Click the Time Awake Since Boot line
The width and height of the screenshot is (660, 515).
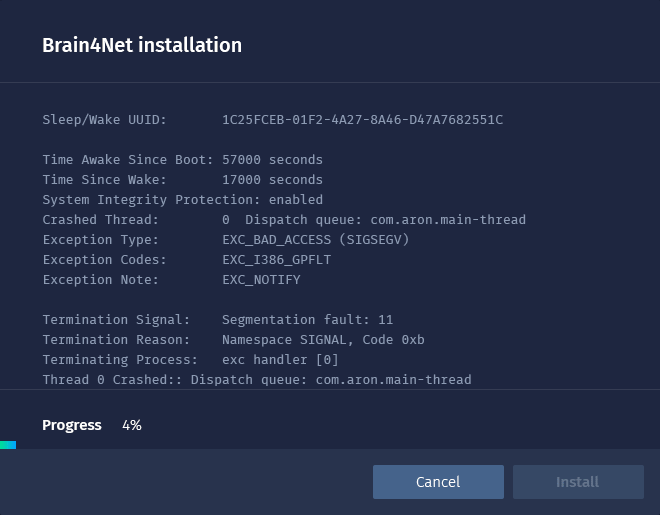pos(182,160)
